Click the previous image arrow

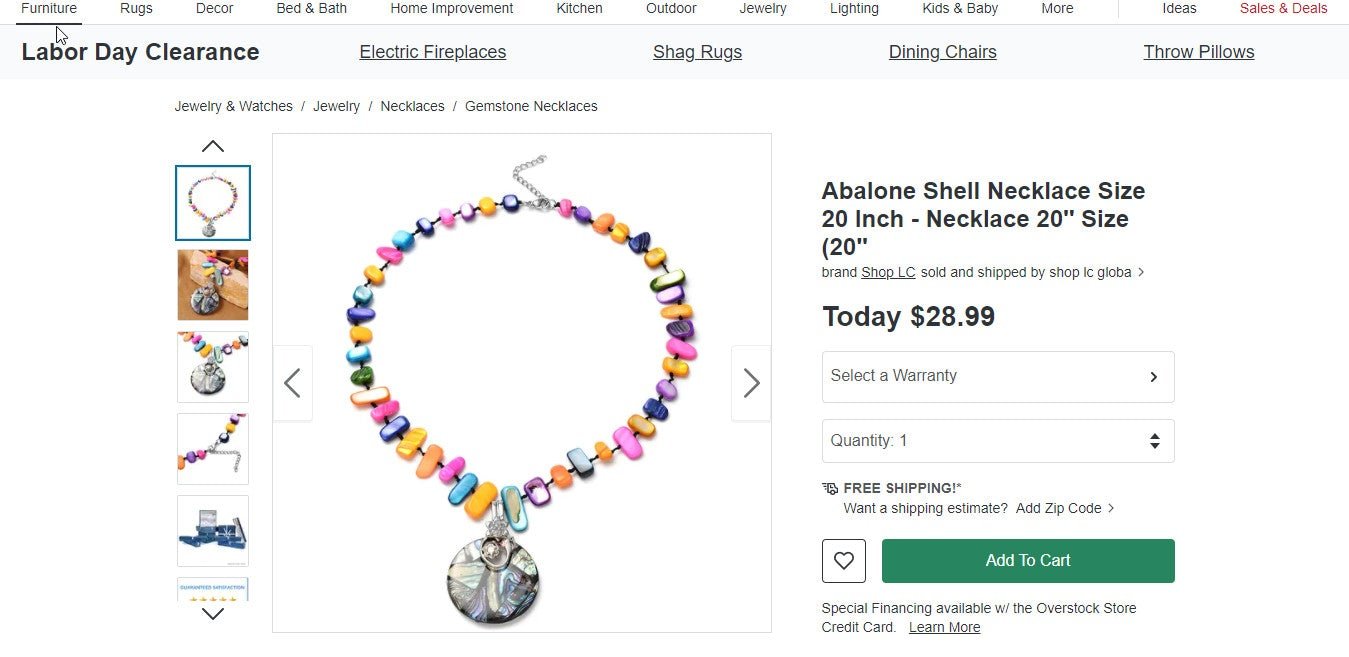click(293, 383)
